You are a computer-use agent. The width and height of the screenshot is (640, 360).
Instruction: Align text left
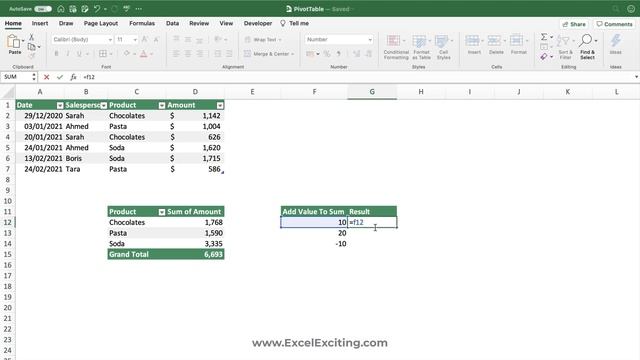click(x=176, y=54)
